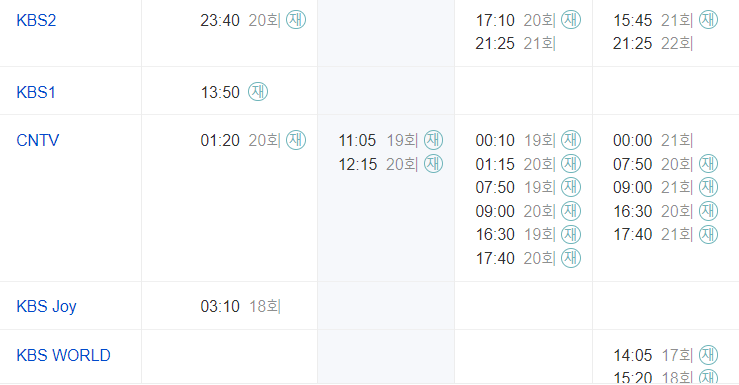Click rerun icon beside KBS WORLD 14:05

pyautogui.click(x=708, y=354)
